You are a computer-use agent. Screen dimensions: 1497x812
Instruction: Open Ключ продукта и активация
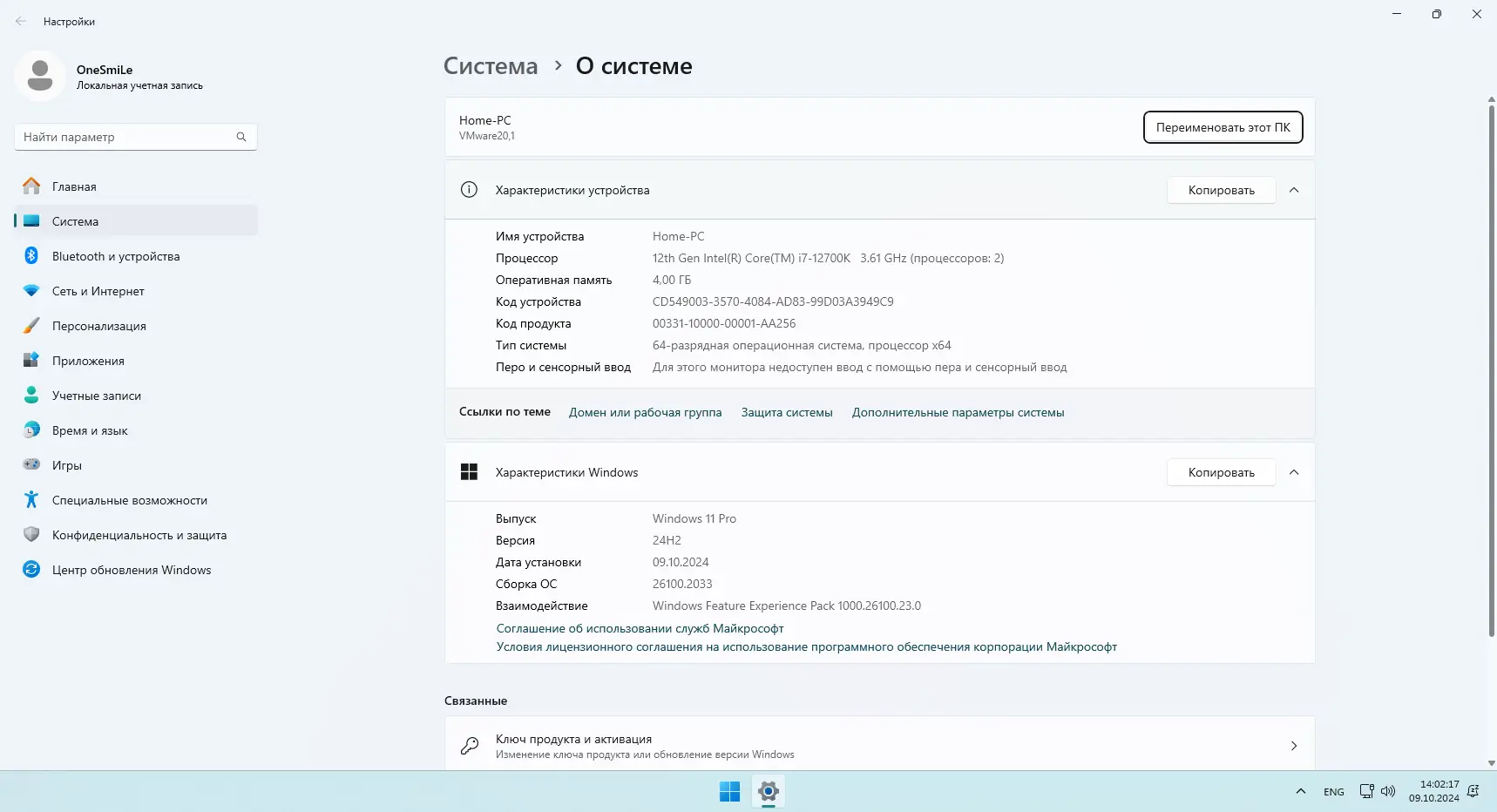coord(879,746)
